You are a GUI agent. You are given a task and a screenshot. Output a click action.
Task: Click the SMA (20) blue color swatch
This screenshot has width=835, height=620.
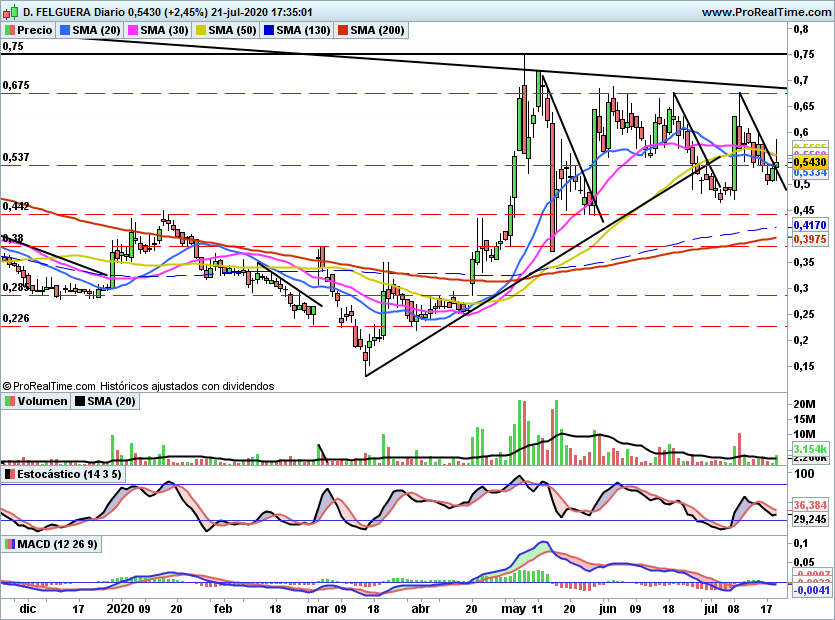65,30
